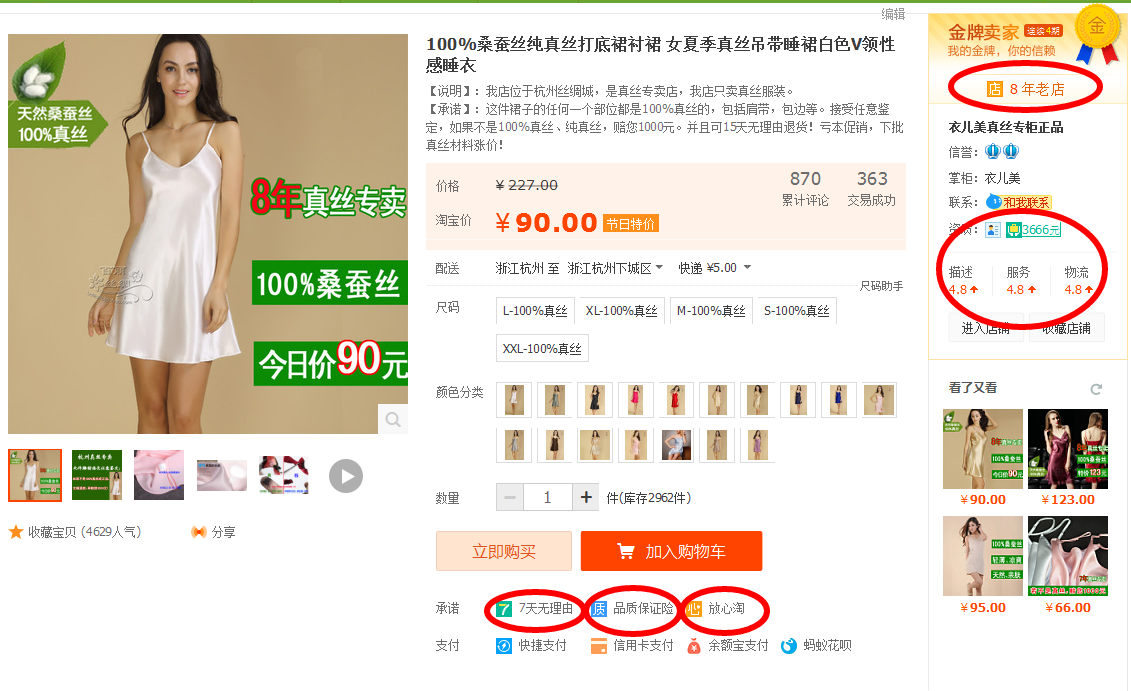Screen dimensions: 1131x691
Task: Click the 品质保证险 blue badge icon
Action: [x=599, y=609]
